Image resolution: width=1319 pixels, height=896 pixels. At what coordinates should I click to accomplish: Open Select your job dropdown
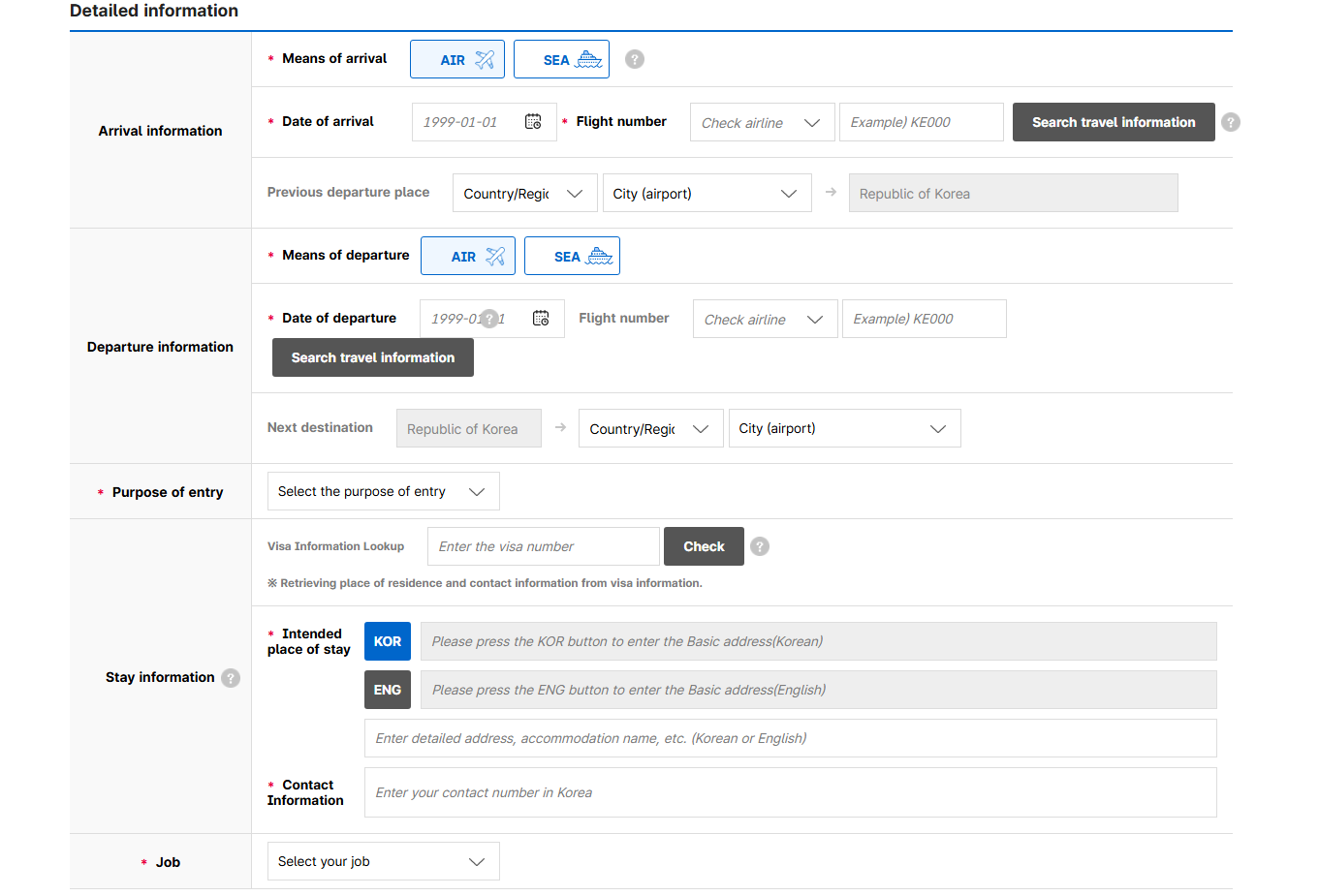click(x=383, y=861)
